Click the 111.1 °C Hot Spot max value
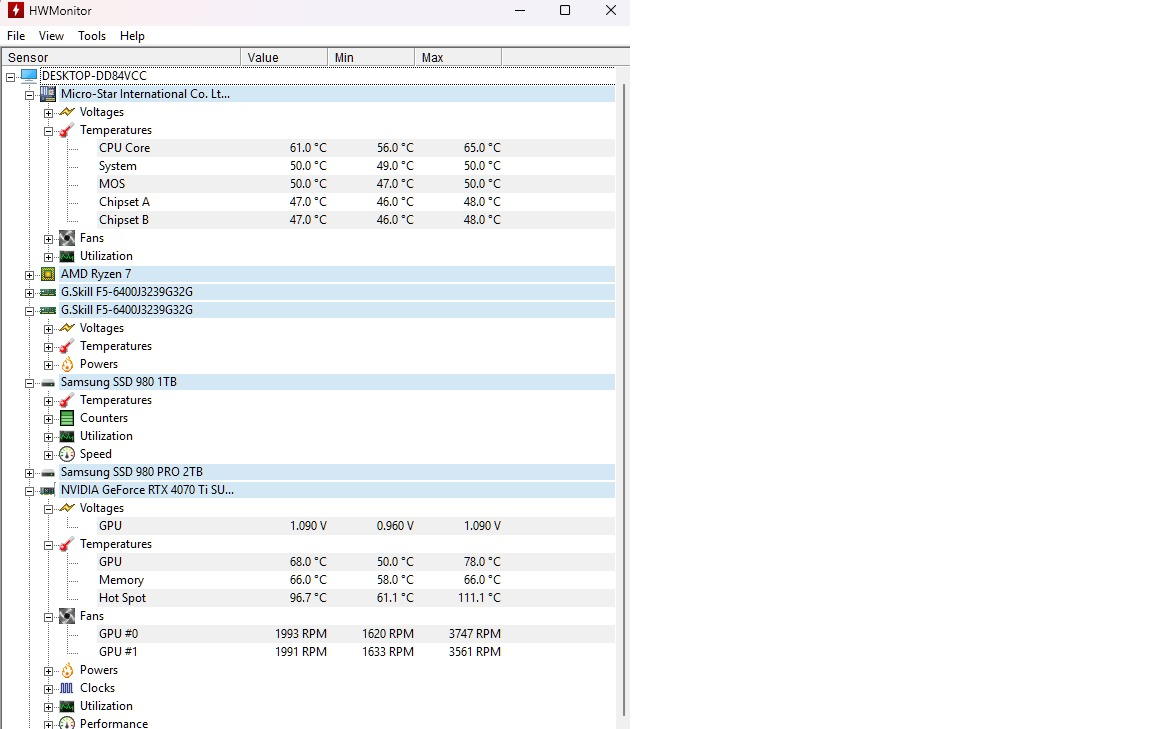1152x729 pixels. (479, 598)
